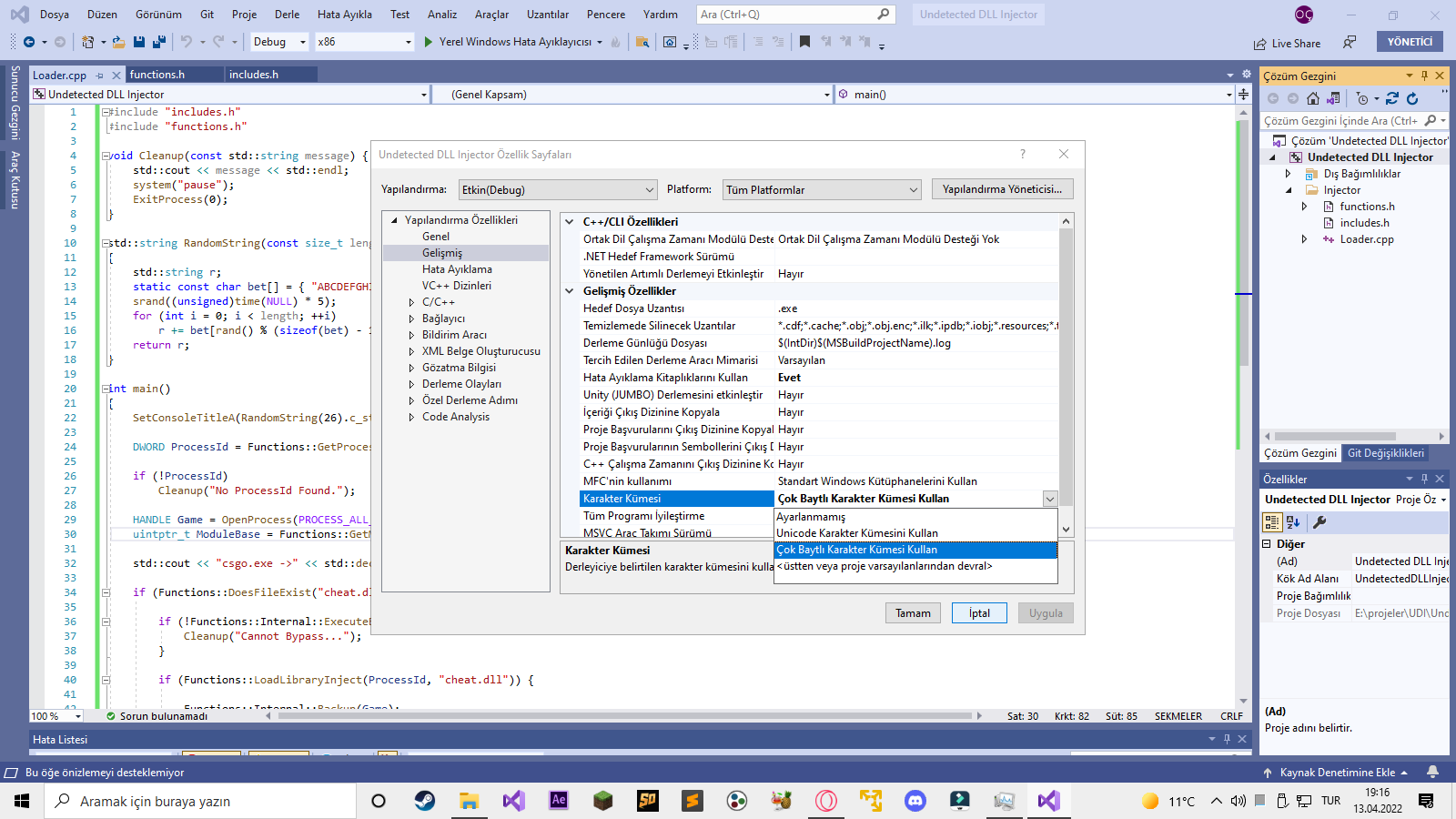Switch to Git Değişiklikleri tab
The width and height of the screenshot is (1456, 819).
coord(1386,453)
